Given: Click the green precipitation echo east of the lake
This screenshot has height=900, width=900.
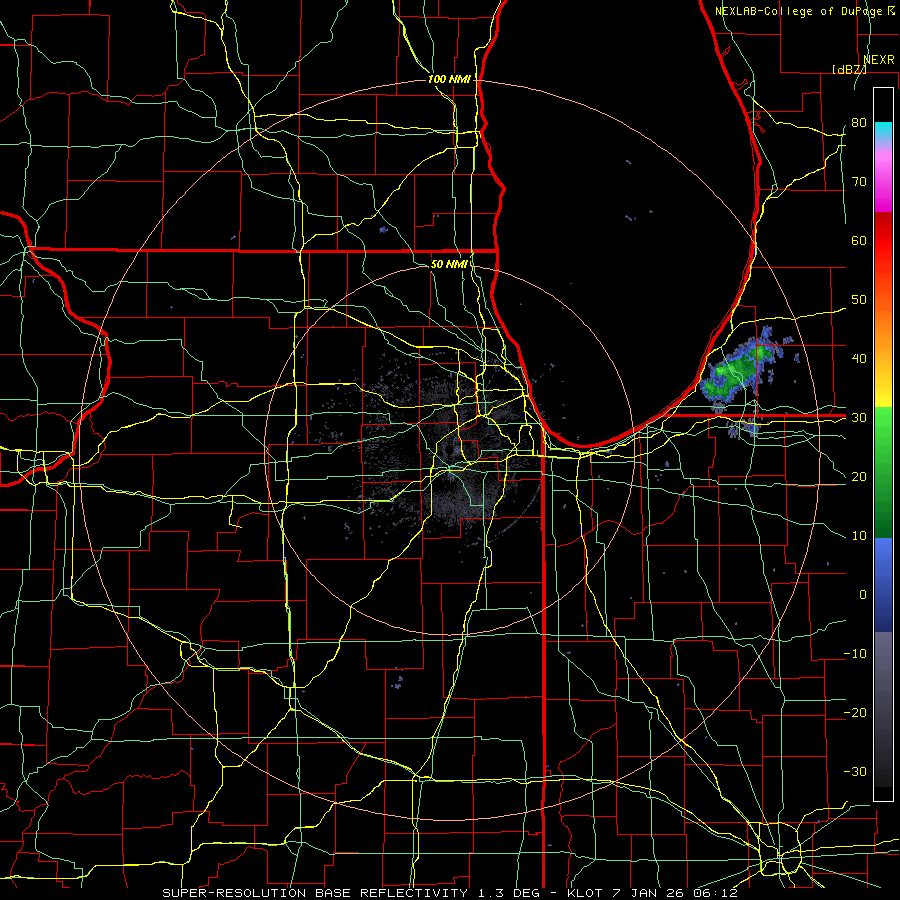Looking at the screenshot, I should [x=736, y=370].
